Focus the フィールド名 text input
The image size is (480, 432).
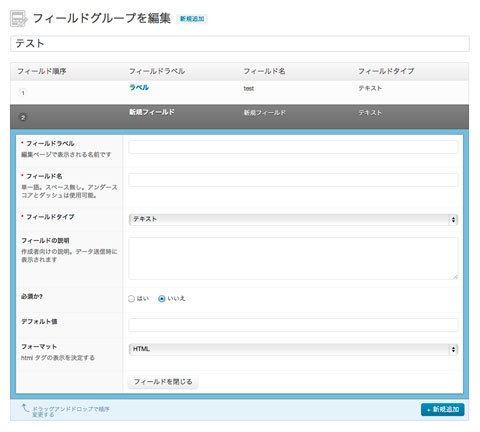tap(293, 180)
